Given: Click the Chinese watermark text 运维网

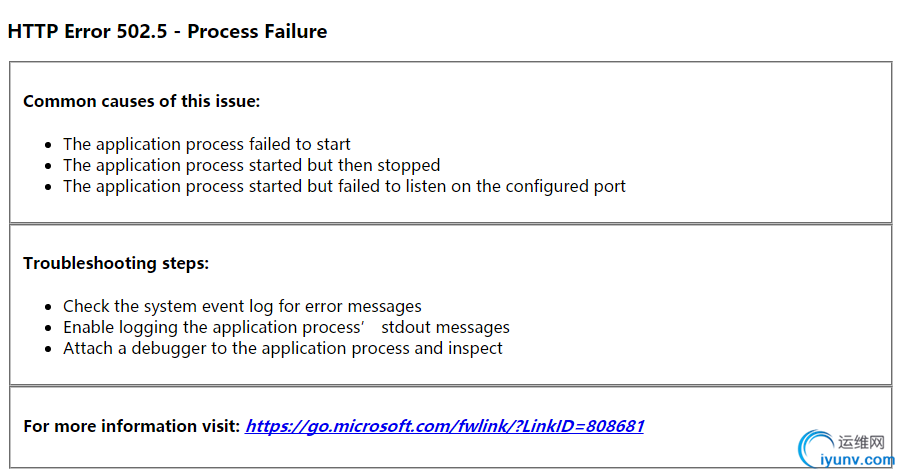Looking at the screenshot, I should 861,442.
